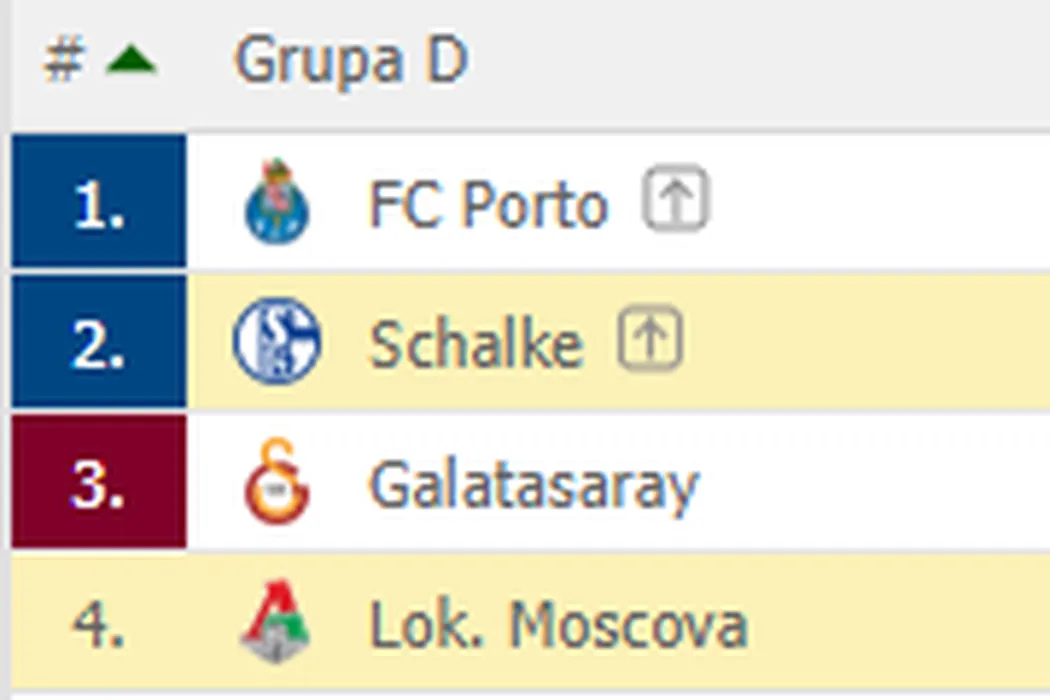
Task: Open the Schalke team link
Action: 476,344
